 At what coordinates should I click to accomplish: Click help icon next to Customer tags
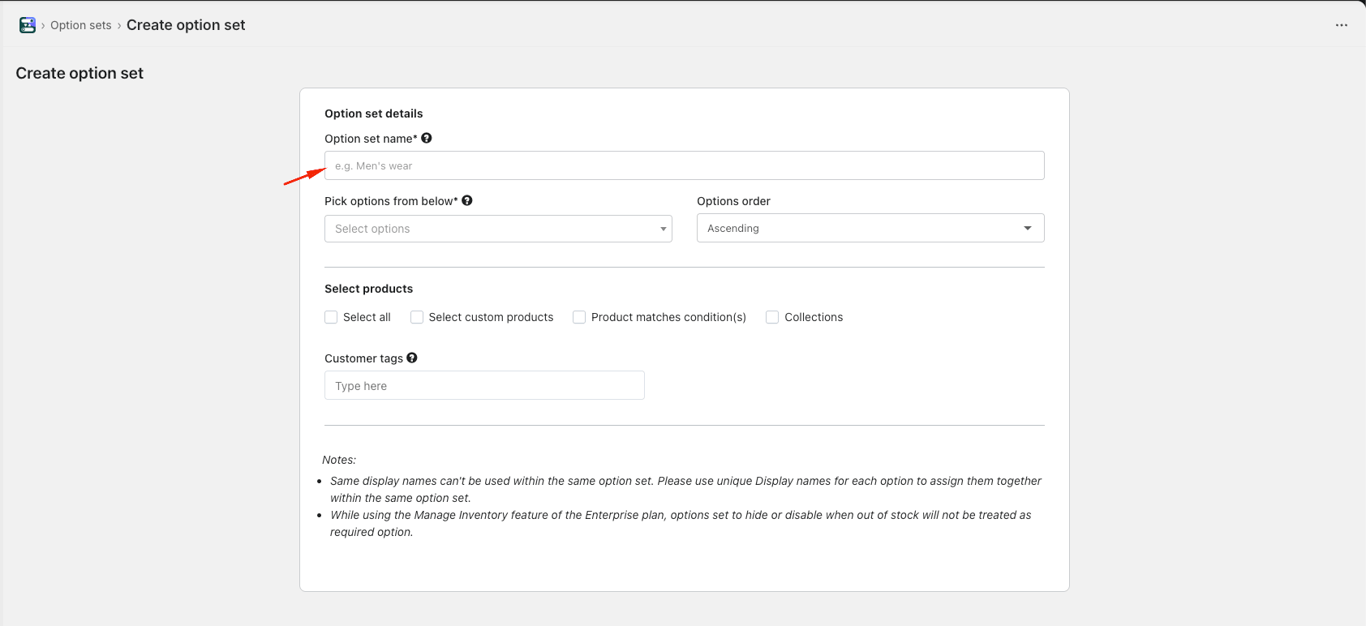(412, 357)
